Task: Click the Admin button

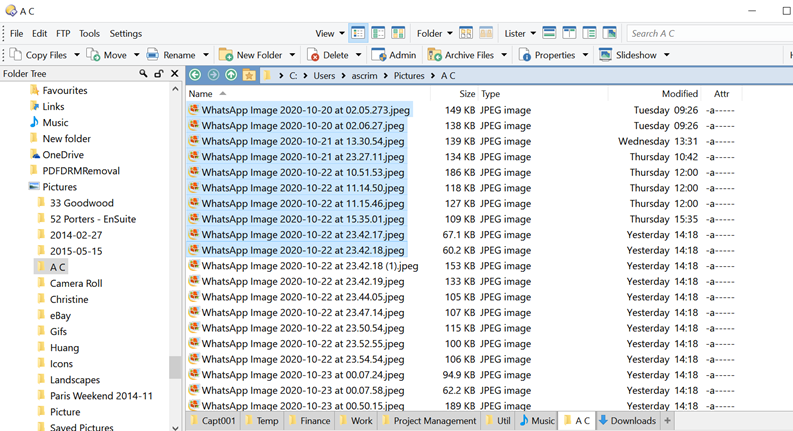Action: [x=394, y=55]
